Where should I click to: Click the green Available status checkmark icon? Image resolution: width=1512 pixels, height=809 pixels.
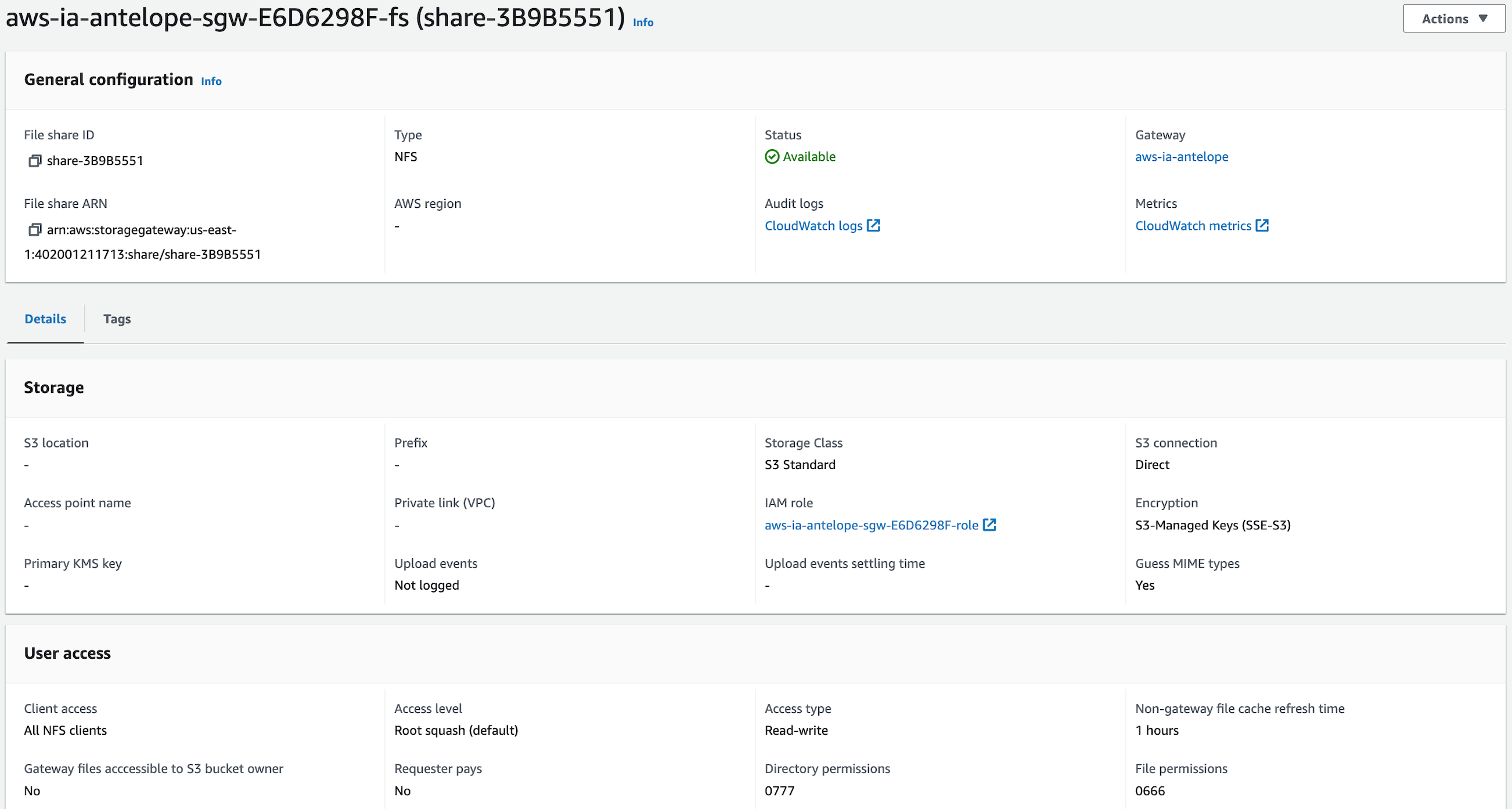tap(771, 156)
